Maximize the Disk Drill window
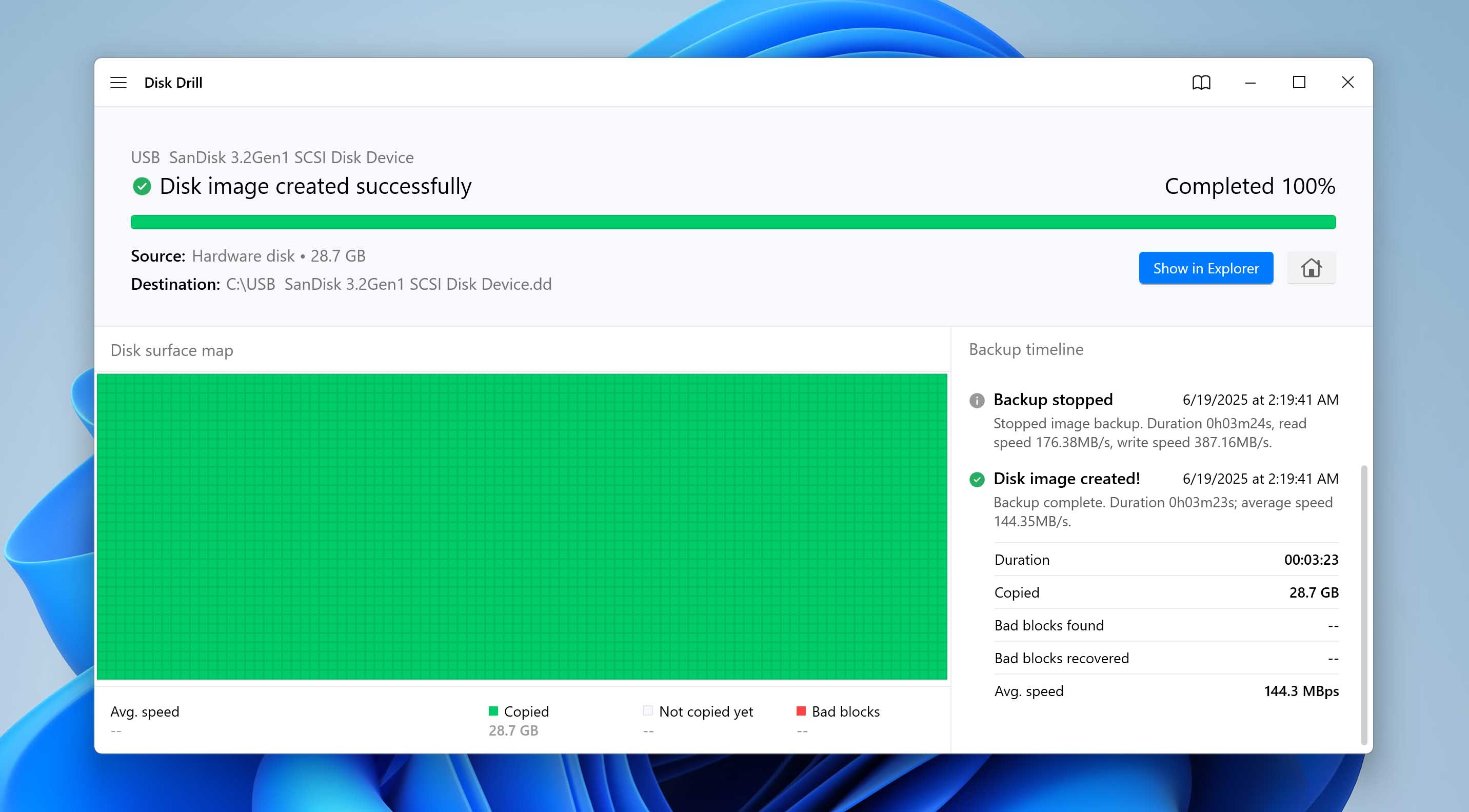The width and height of the screenshot is (1469, 812). point(1299,83)
